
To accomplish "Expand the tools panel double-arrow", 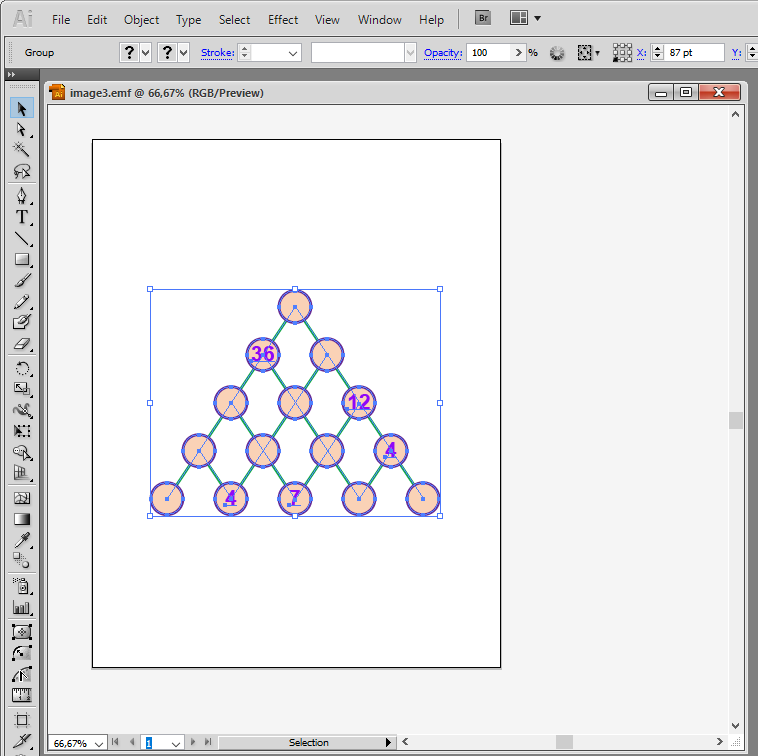I will [12, 74].
